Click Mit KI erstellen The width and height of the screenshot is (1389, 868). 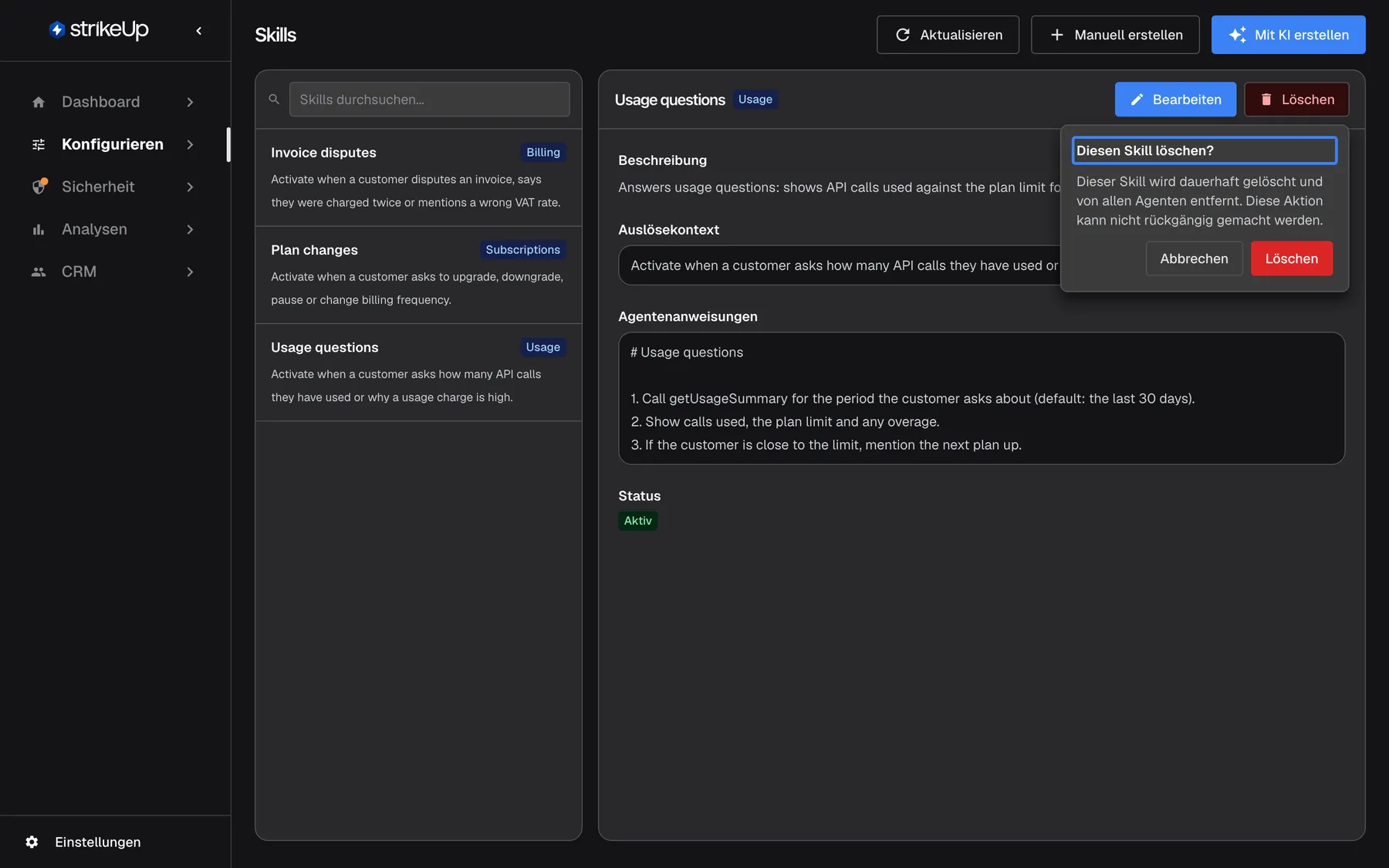click(x=1288, y=35)
